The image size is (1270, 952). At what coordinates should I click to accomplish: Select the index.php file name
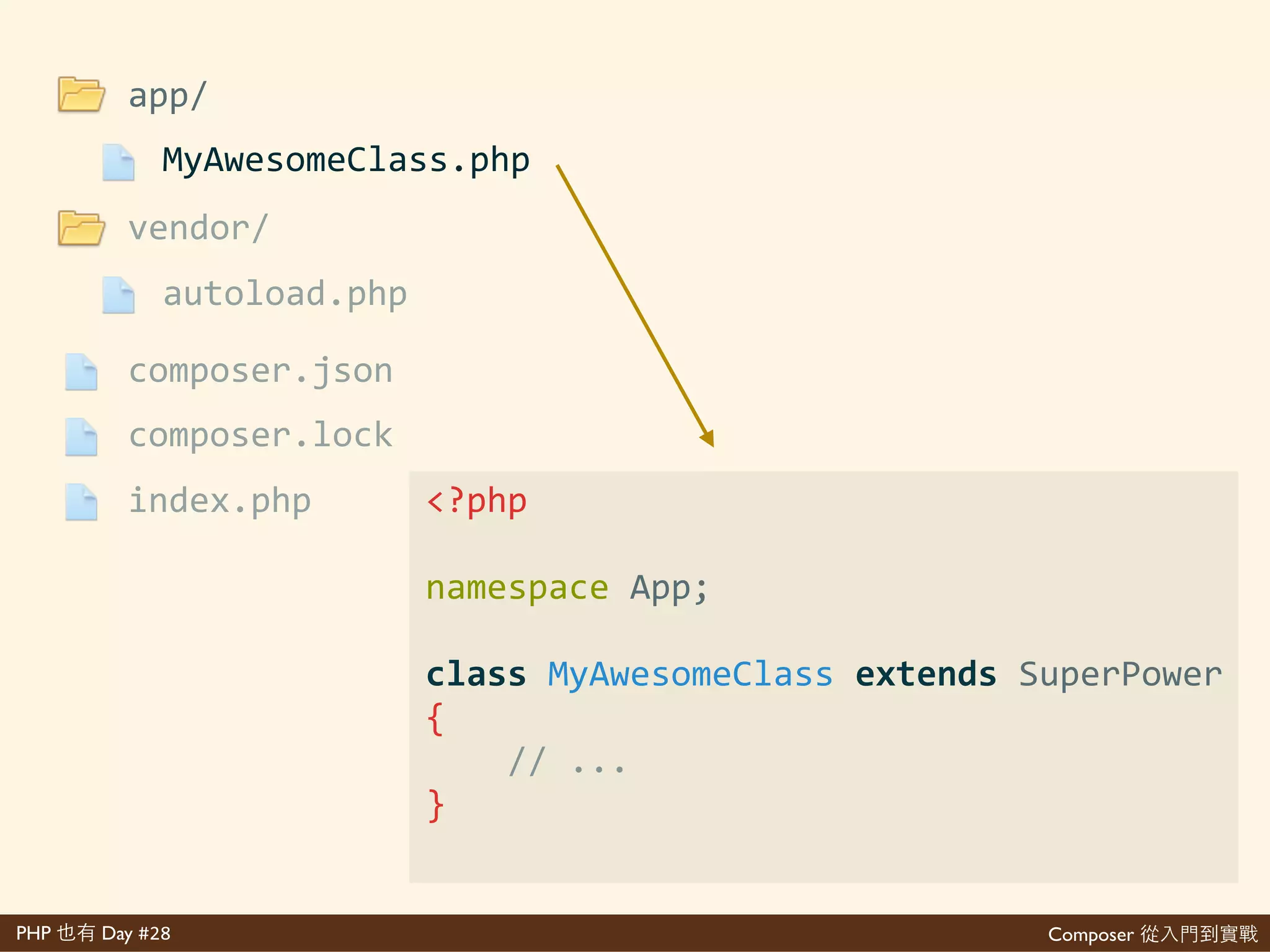(x=220, y=501)
